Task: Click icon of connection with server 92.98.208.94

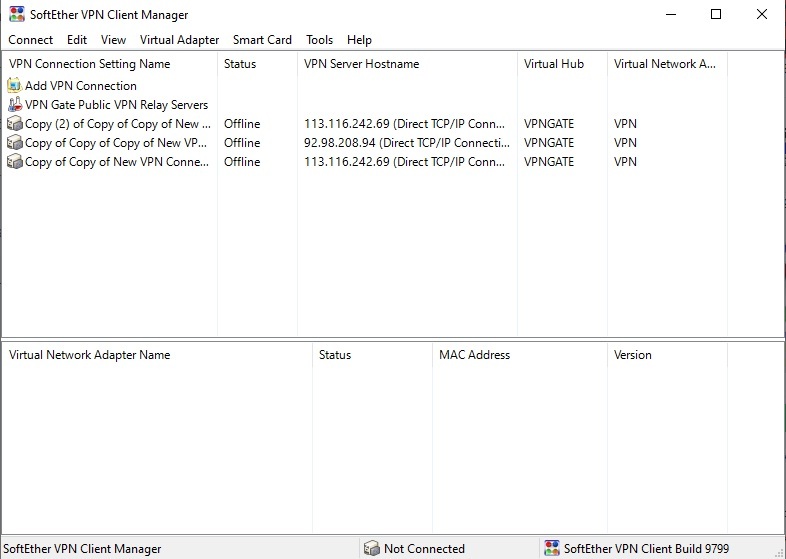Action: [x=15, y=143]
